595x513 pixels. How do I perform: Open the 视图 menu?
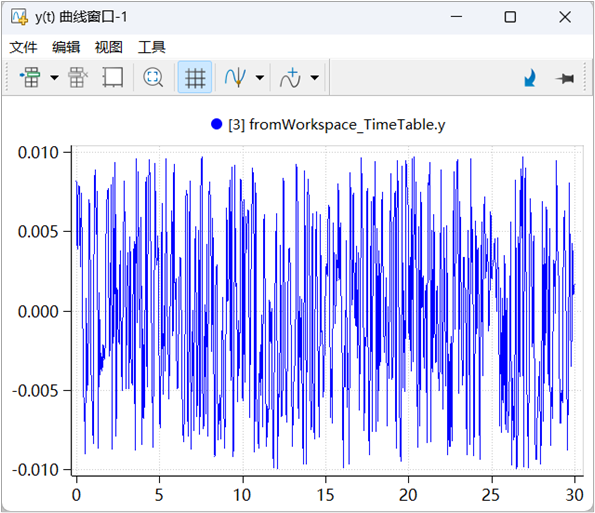[x=109, y=47]
